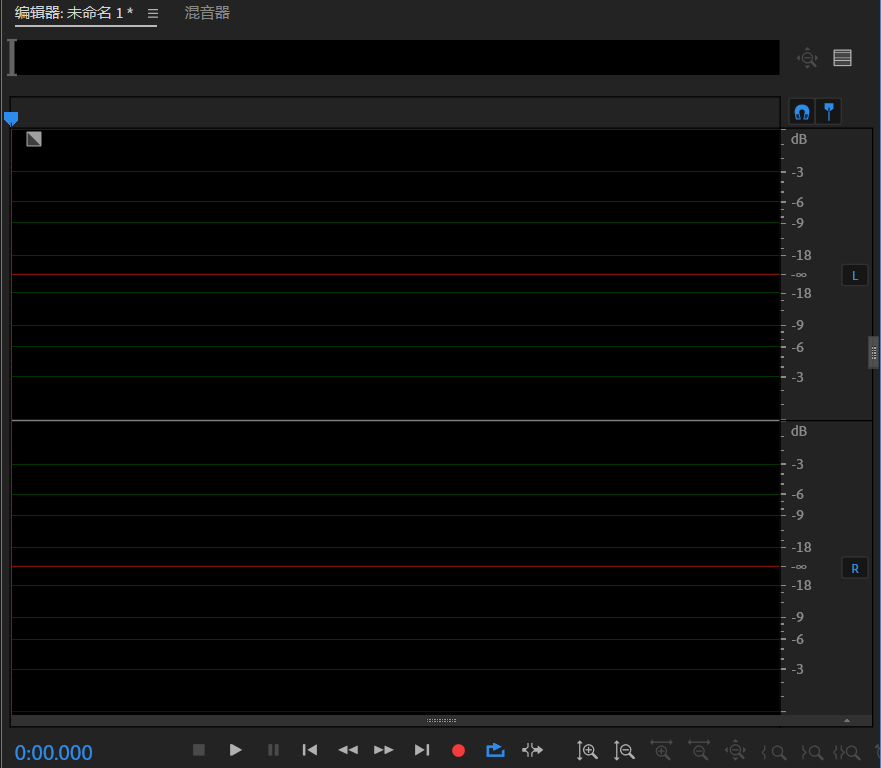Toggle loop playback
This screenshot has width=881, height=768.
pos(495,750)
